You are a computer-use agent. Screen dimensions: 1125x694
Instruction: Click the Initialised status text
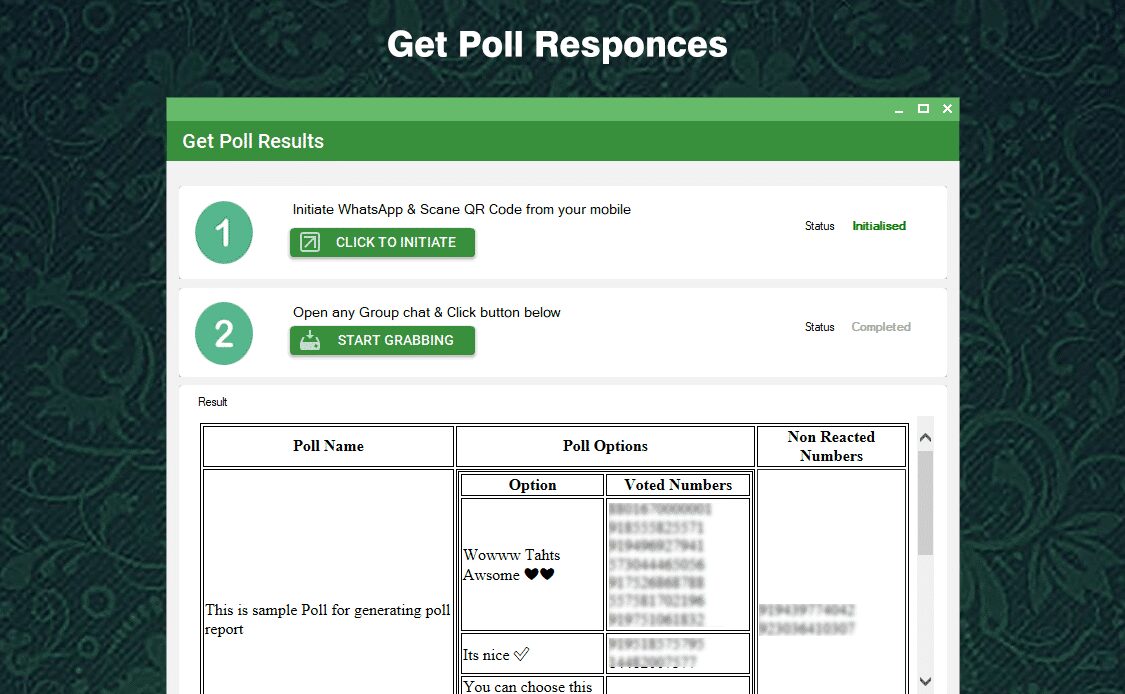(878, 226)
